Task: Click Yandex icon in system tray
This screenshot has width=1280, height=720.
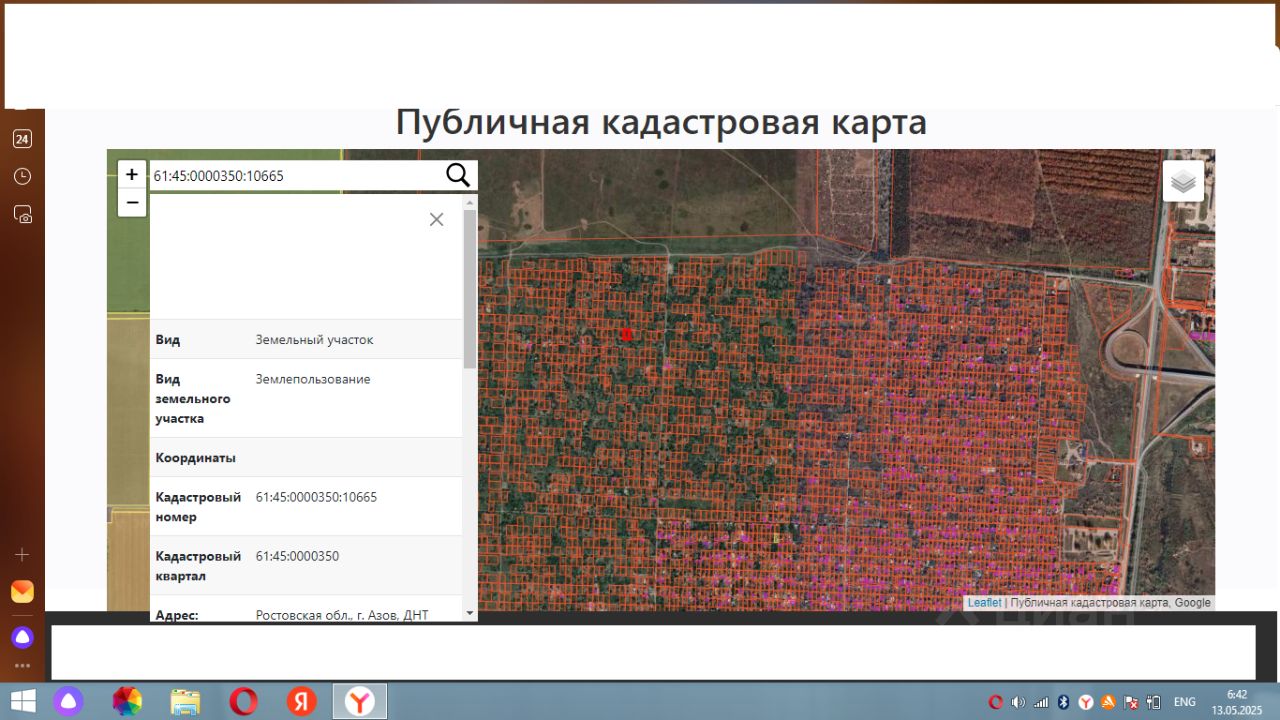Action: click(x=1086, y=702)
